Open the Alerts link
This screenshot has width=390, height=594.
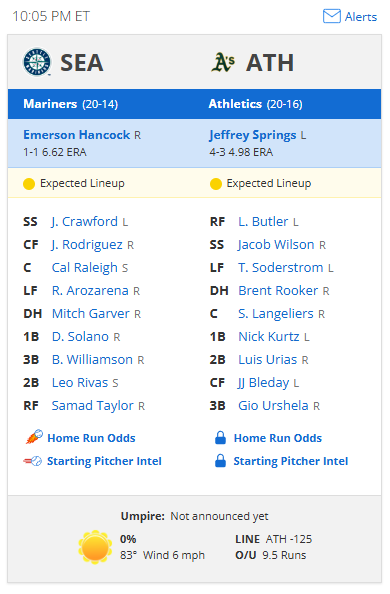[x=361, y=17]
